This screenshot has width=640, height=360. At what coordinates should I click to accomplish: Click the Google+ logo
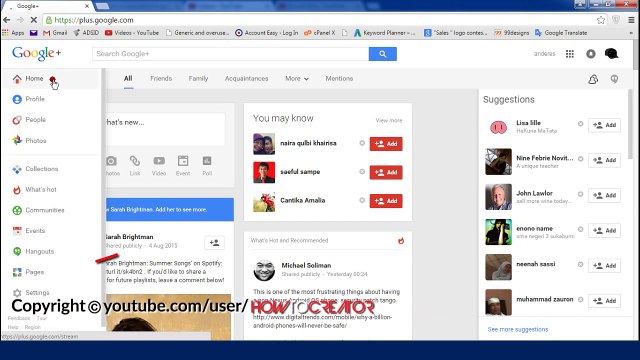point(36,53)
